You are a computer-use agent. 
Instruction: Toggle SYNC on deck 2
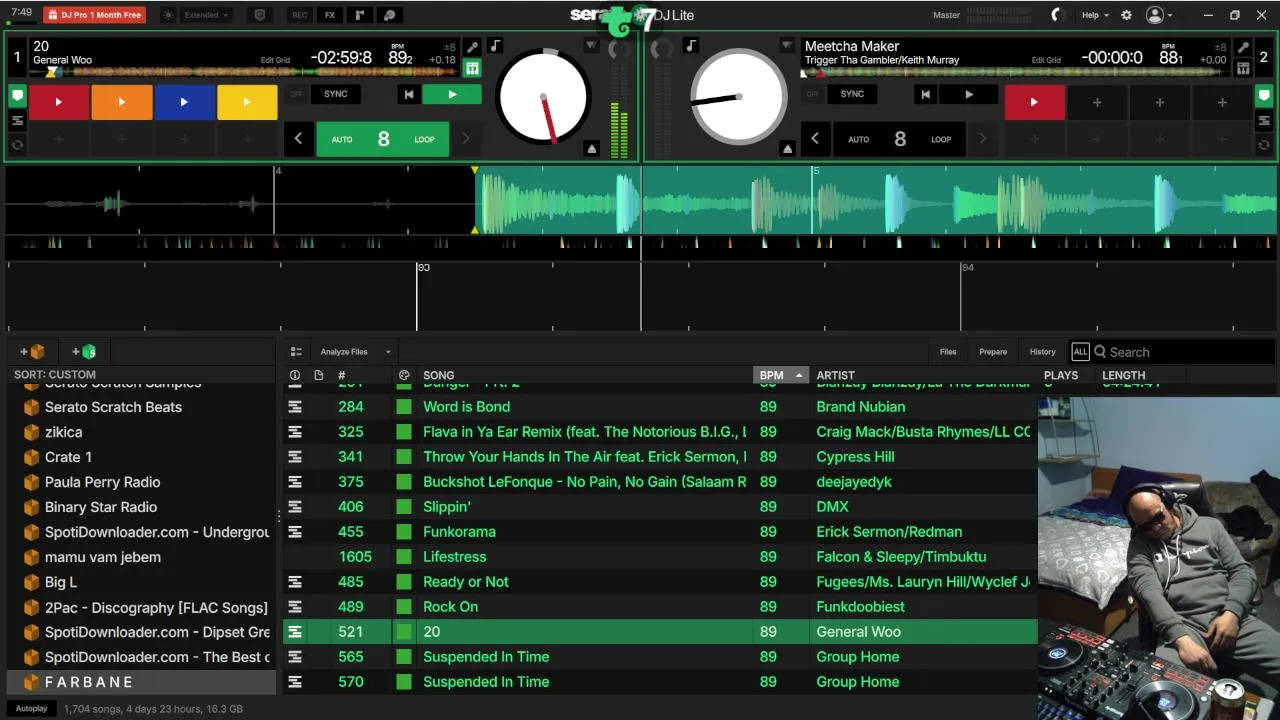pos(852,94)
